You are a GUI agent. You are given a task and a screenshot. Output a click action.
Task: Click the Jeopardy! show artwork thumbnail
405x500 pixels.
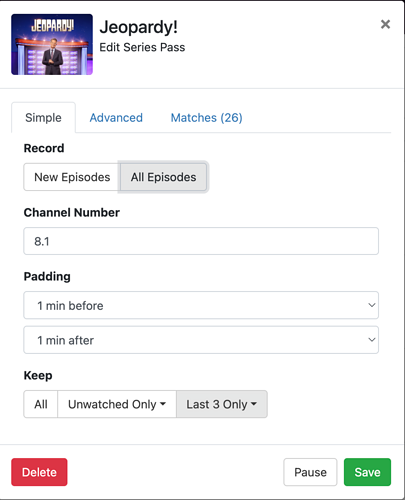pos(52,44)
